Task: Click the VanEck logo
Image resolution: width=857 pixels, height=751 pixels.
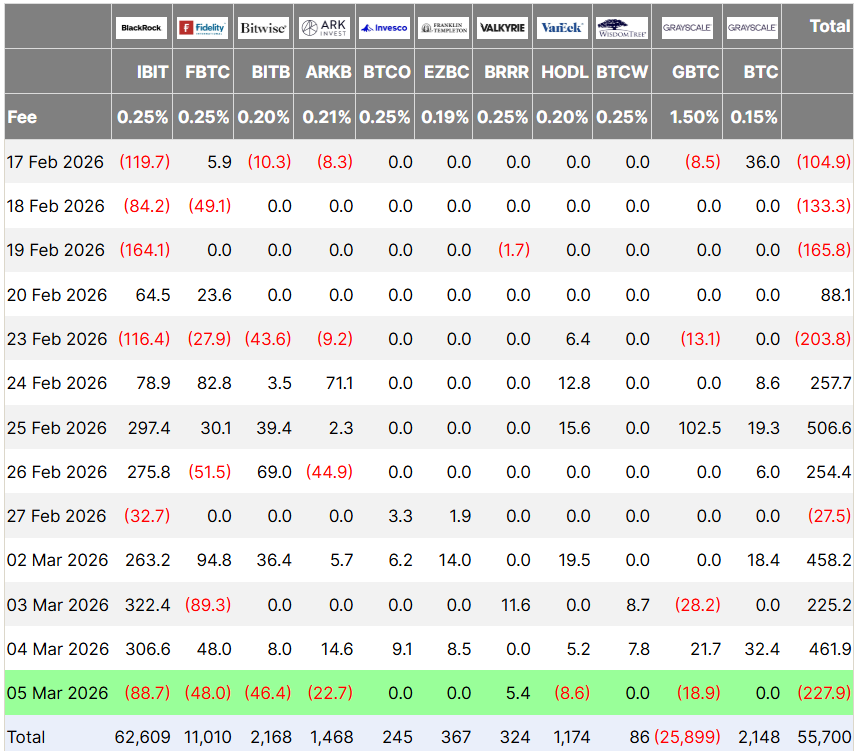Action: [x=562, y=28]
